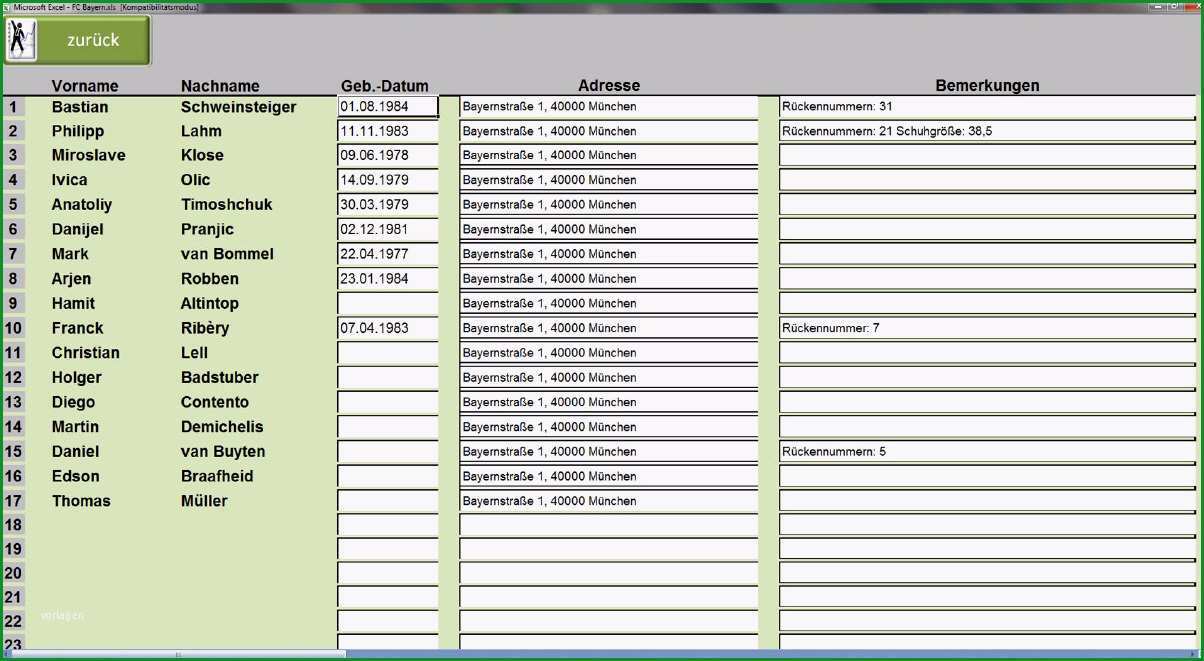Viewport: 1204px width, 661px height.
Task: Click the Bemerkungen column header
Action: pyautogui.click(x=987, y=86)
